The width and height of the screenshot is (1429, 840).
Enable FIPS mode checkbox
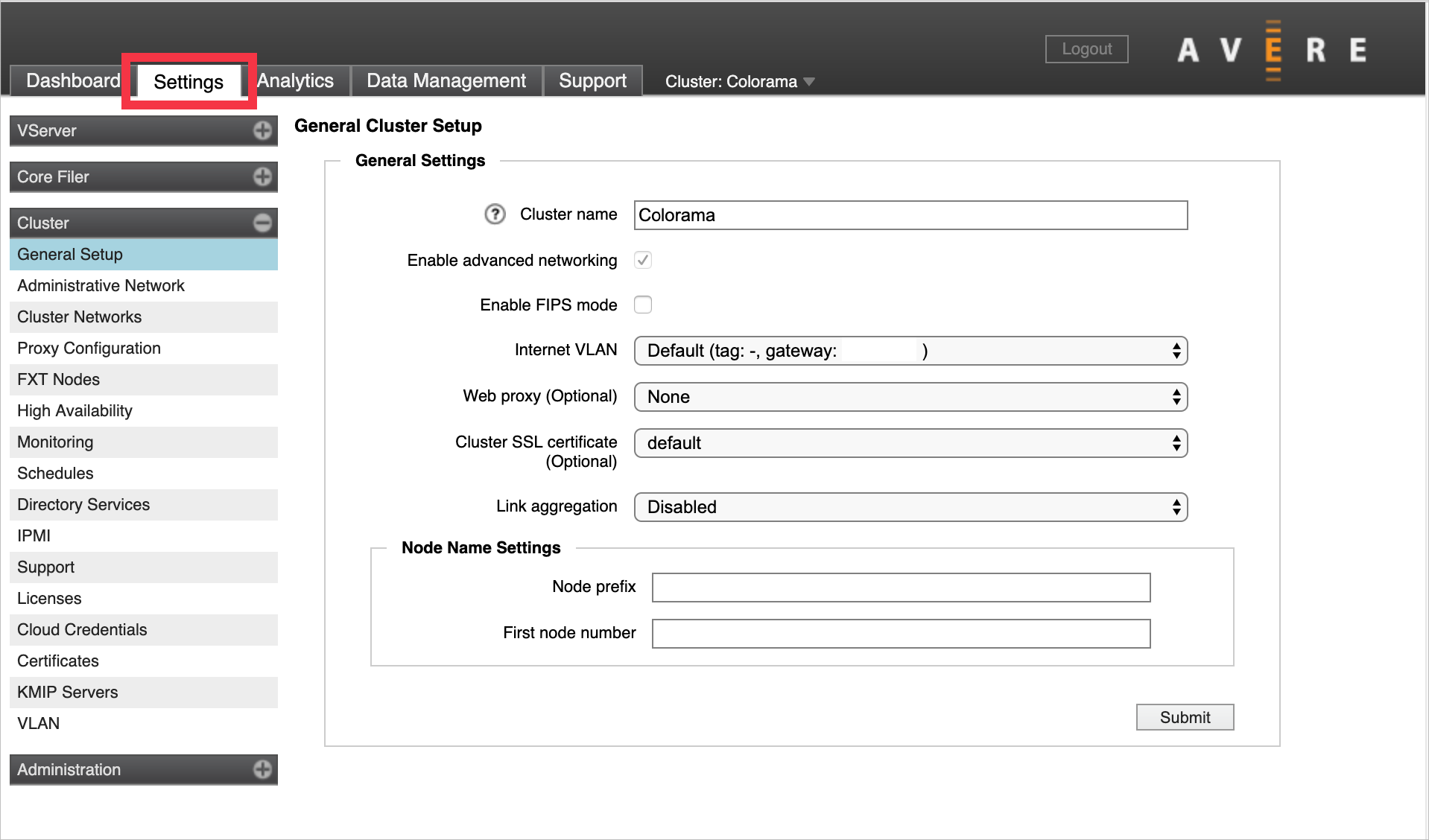click(643, 305)
